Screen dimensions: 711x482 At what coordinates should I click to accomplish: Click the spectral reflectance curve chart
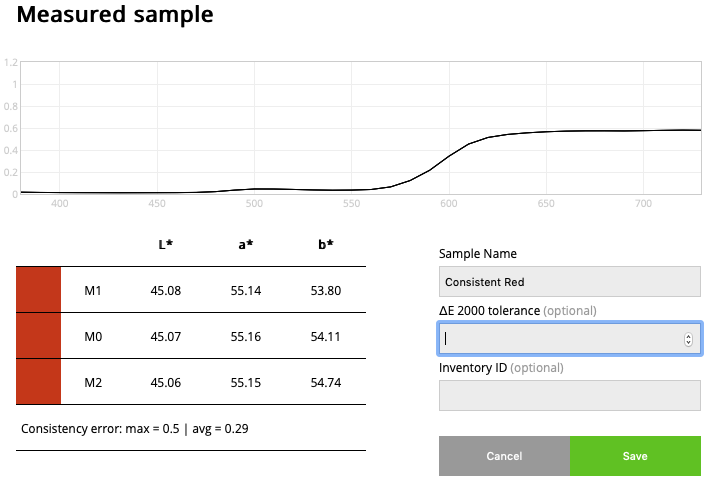click(360, 128)
